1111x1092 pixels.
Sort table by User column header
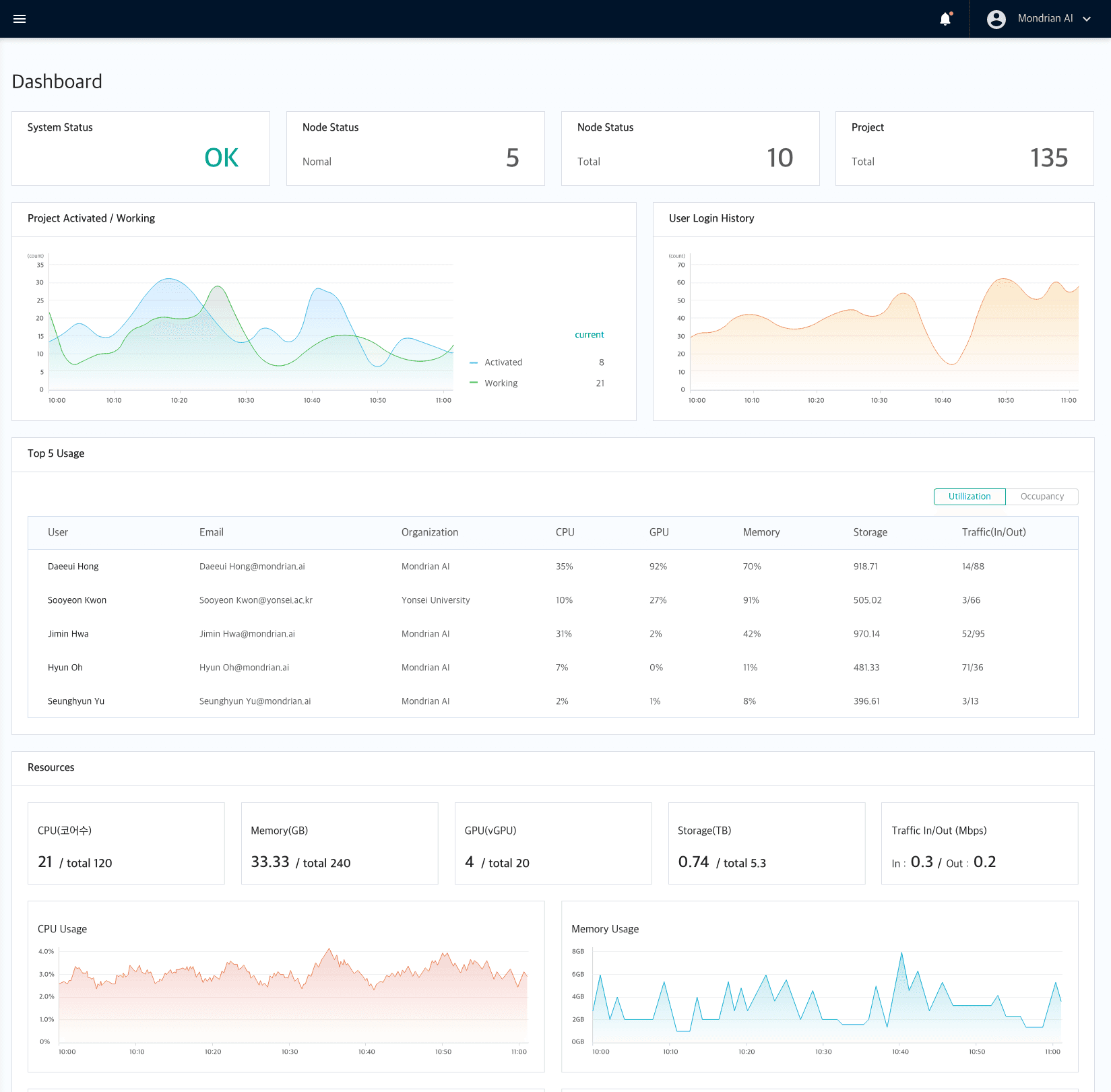(x=58, y=532)
